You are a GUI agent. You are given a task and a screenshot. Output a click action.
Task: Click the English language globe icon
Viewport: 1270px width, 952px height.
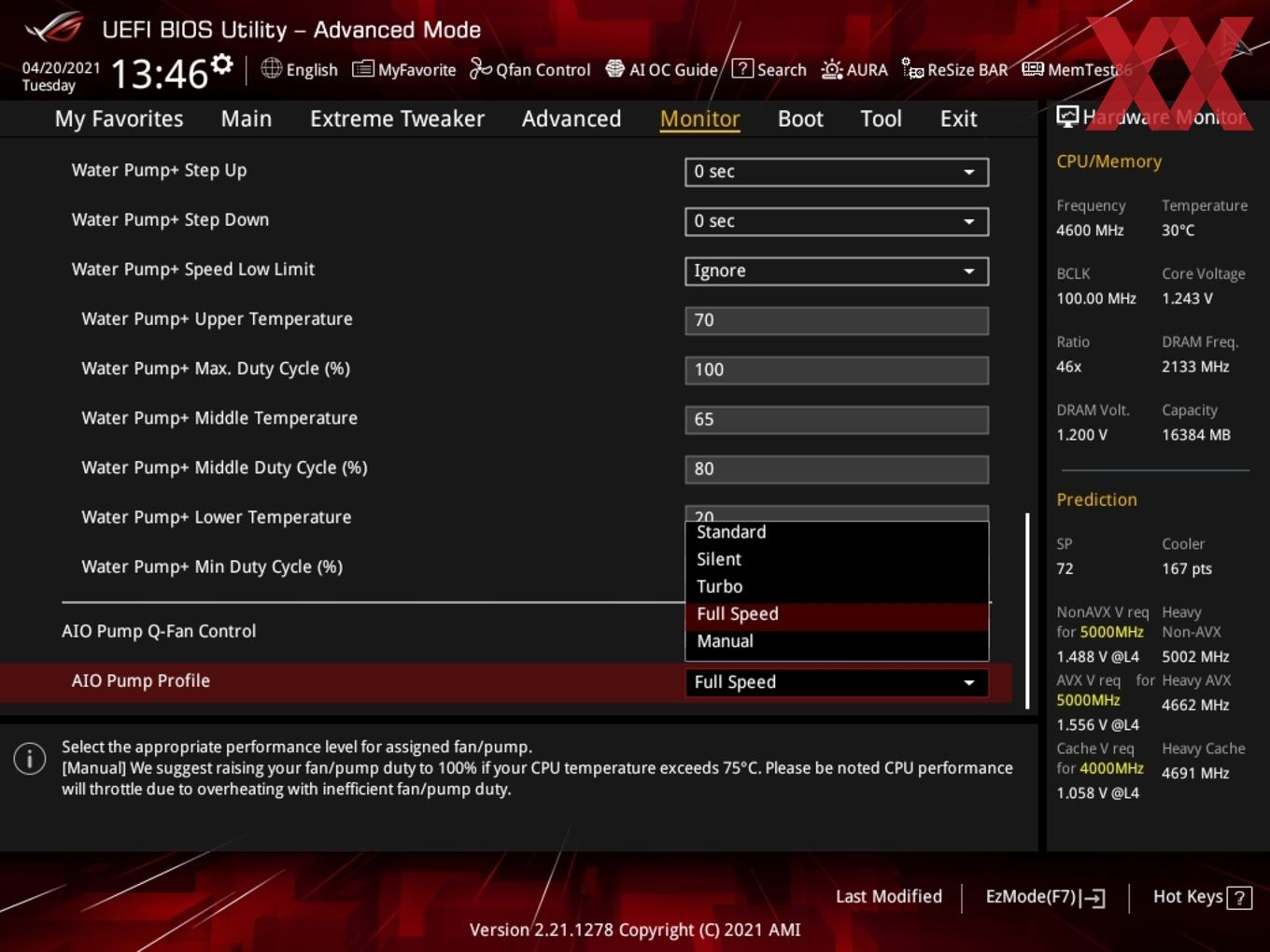tap(271, 68)
